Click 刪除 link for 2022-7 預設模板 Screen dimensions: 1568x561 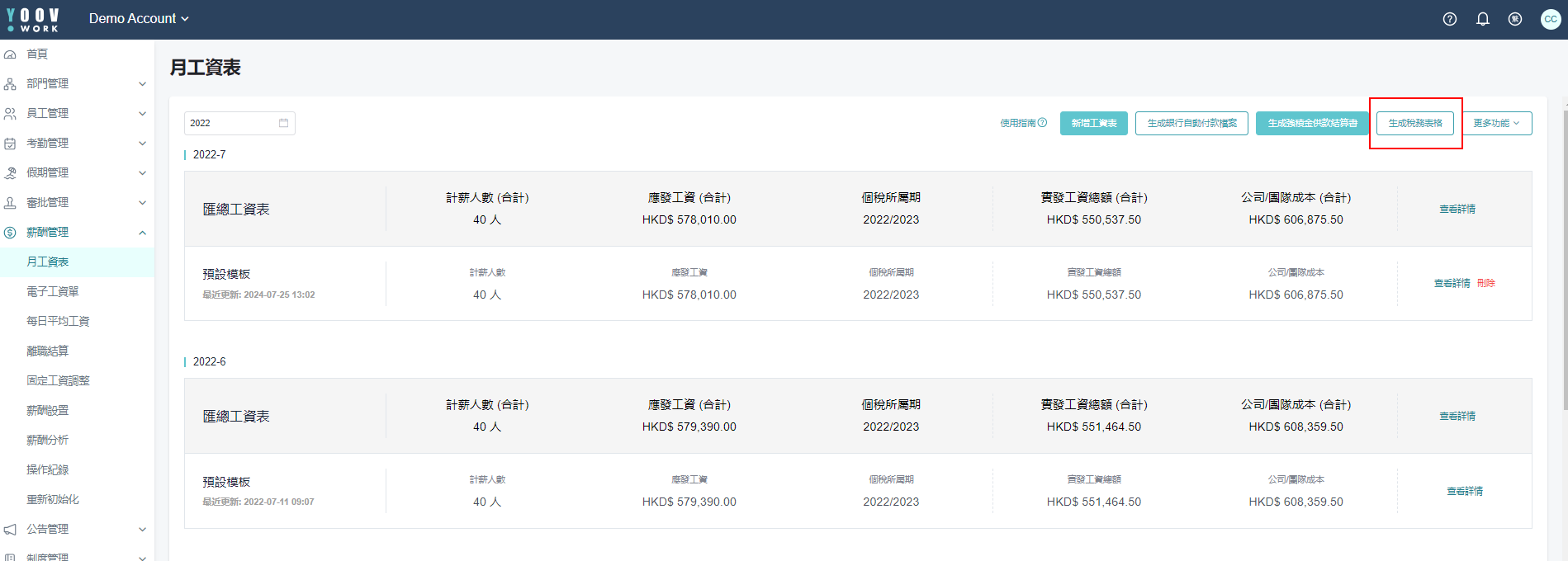pyautogui.click(x=1486, y=283)
